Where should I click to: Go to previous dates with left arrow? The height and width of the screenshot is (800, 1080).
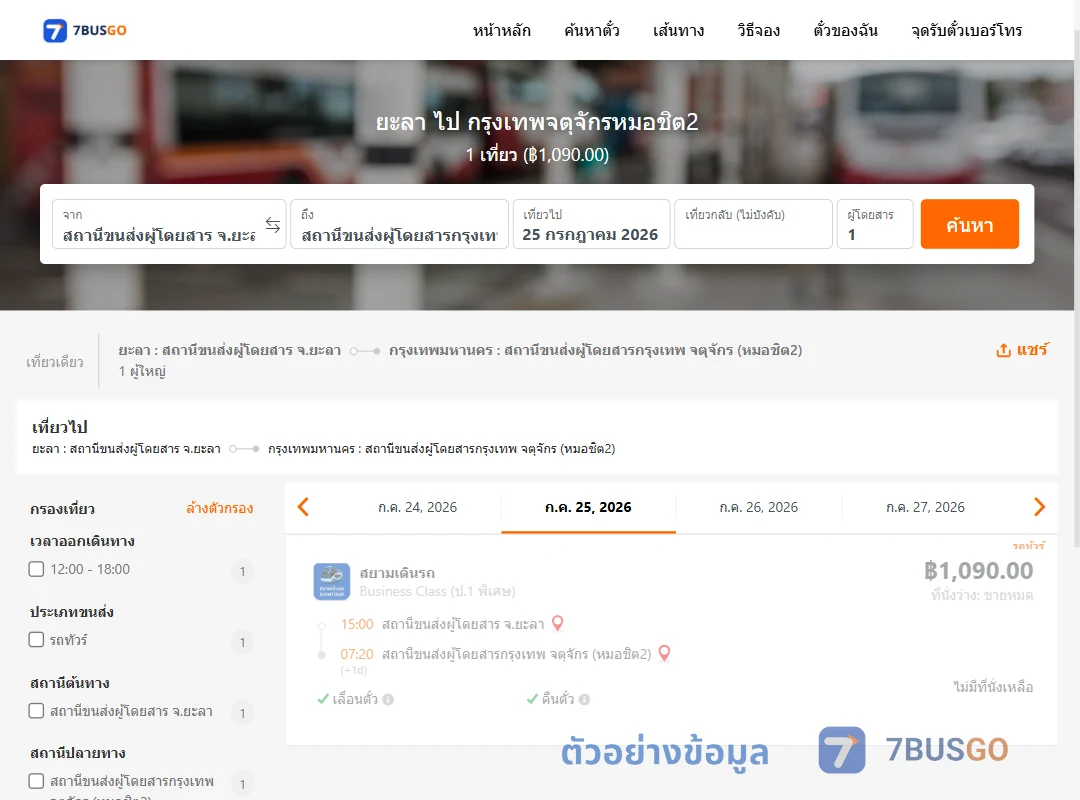303,507
